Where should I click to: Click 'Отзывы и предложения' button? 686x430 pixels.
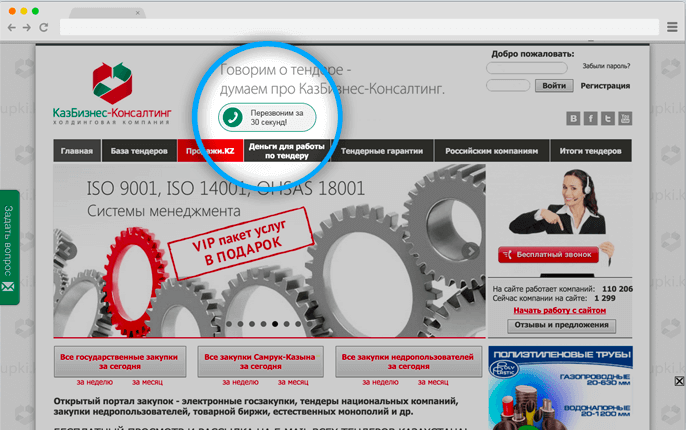561,325
